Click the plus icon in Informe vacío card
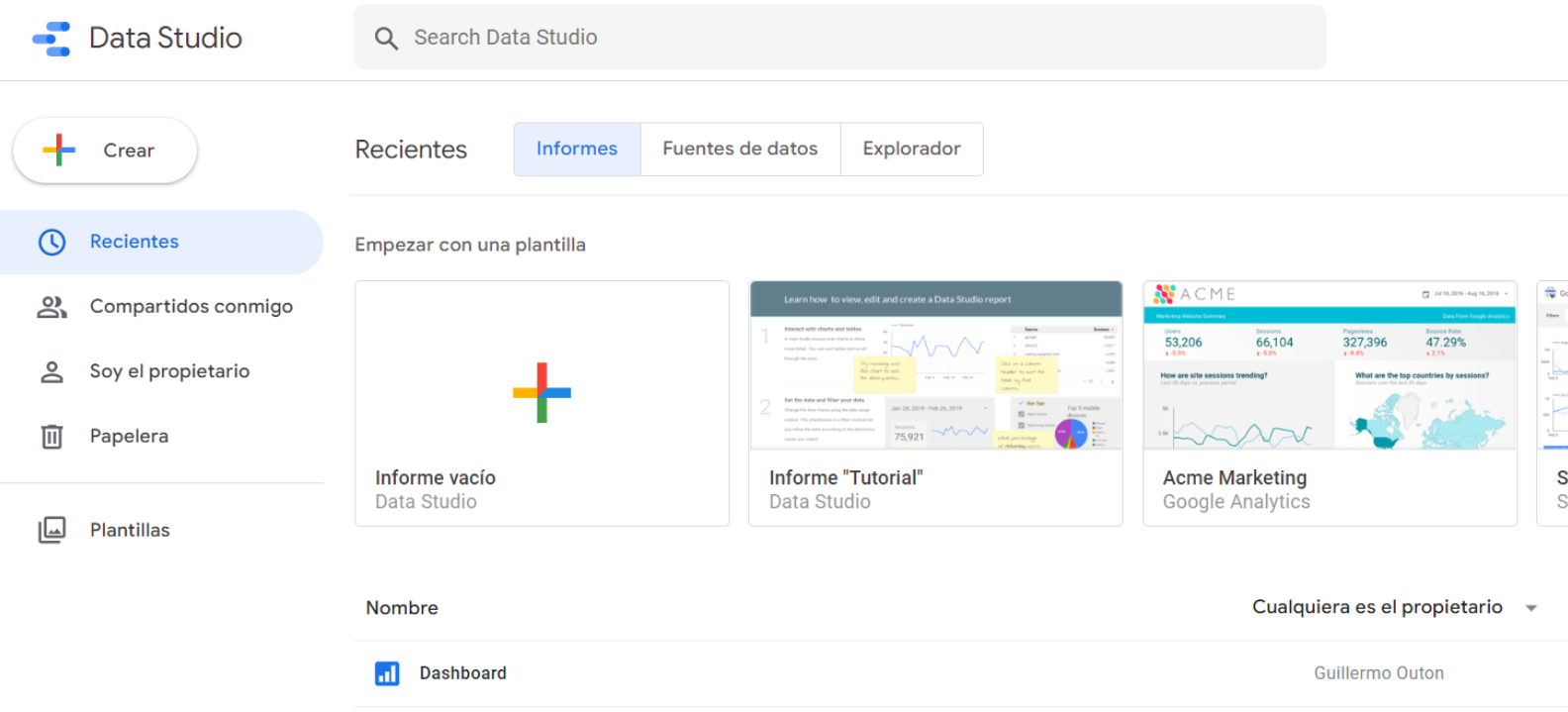 [x=541, y=392]
